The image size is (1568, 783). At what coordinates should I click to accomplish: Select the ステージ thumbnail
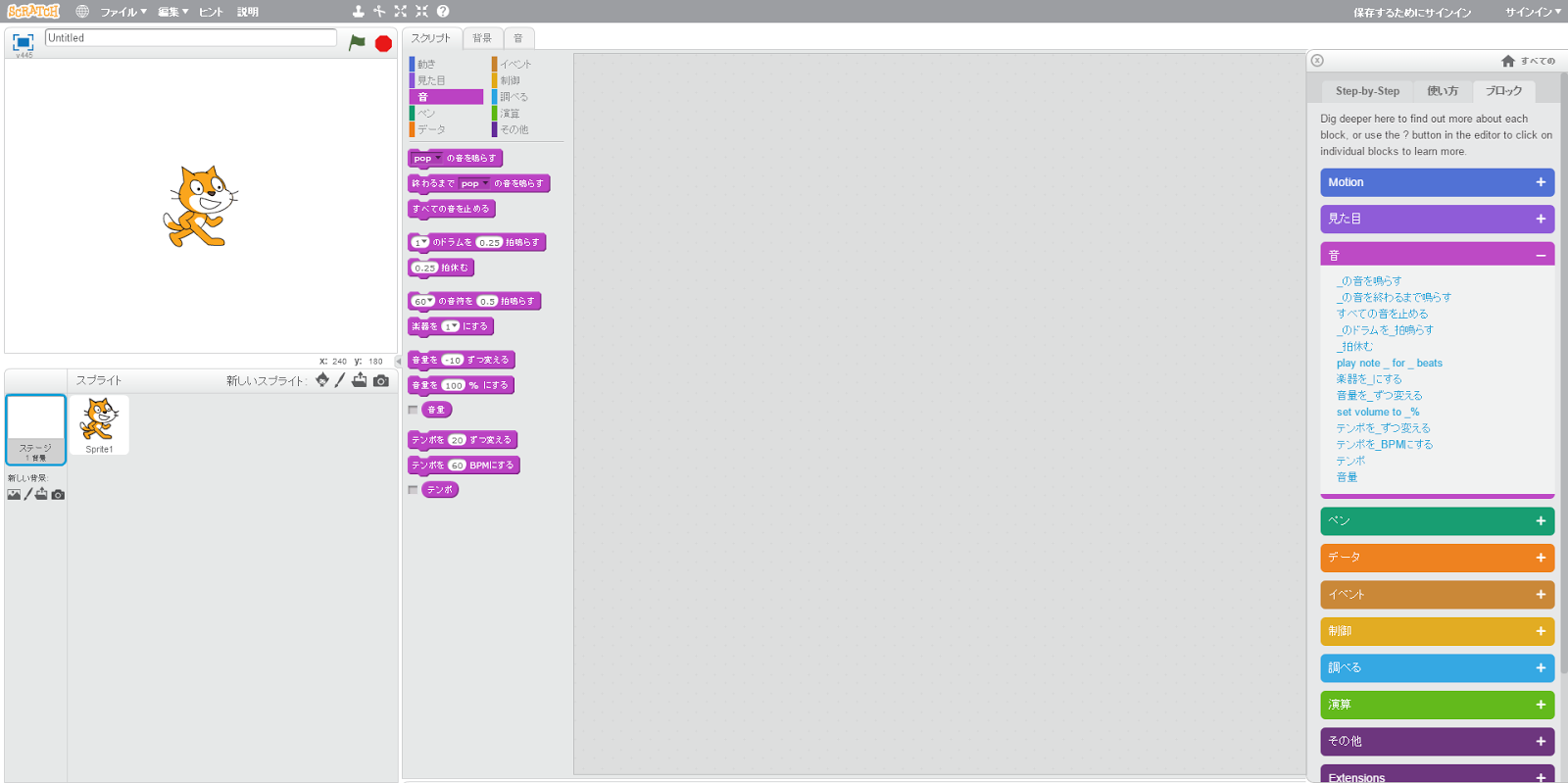[x=36, y=429]
